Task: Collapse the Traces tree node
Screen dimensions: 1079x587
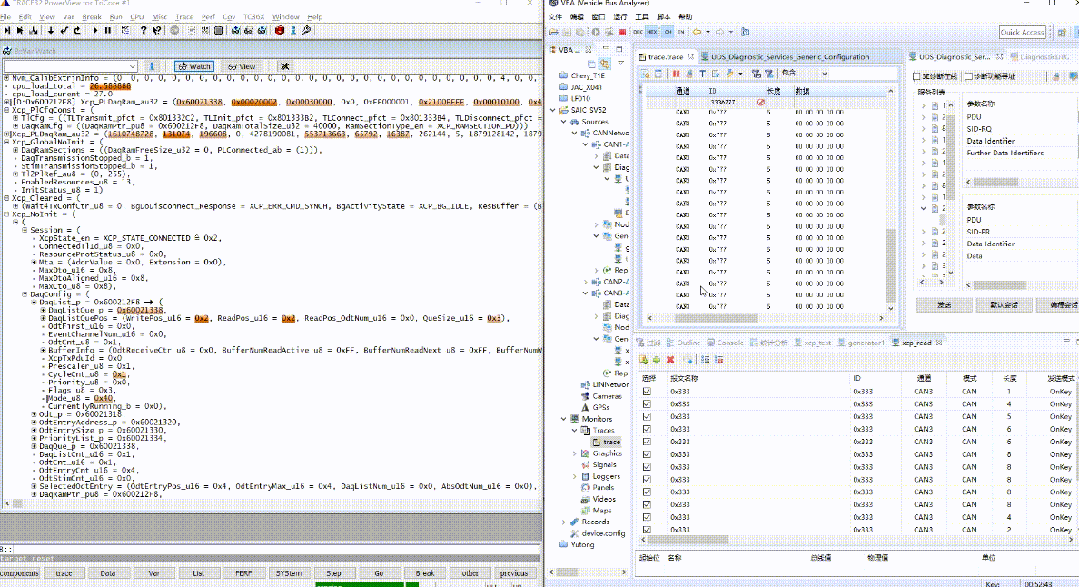Action: pyautogui.click(x=575, y=430)
